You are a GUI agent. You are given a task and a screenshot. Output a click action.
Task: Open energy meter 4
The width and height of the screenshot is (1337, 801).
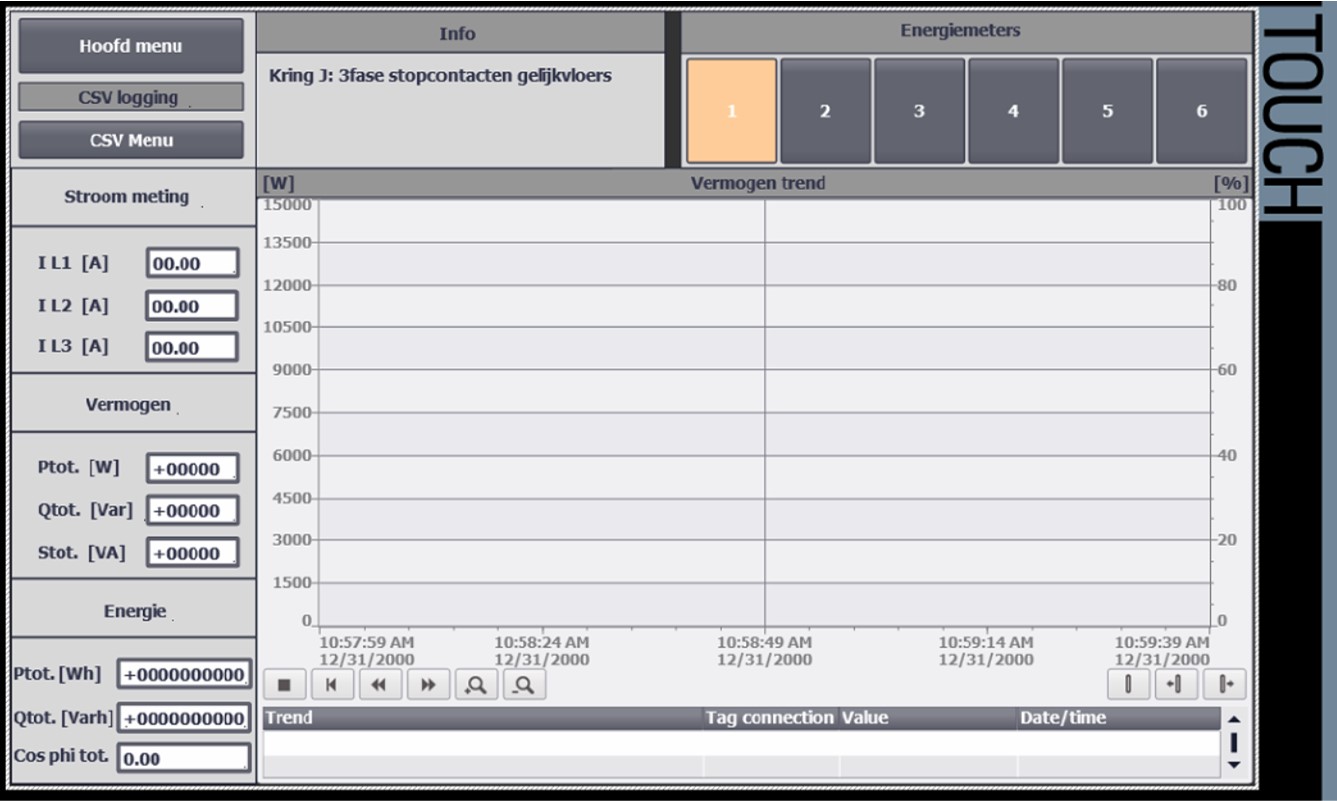click(1014, 108)
